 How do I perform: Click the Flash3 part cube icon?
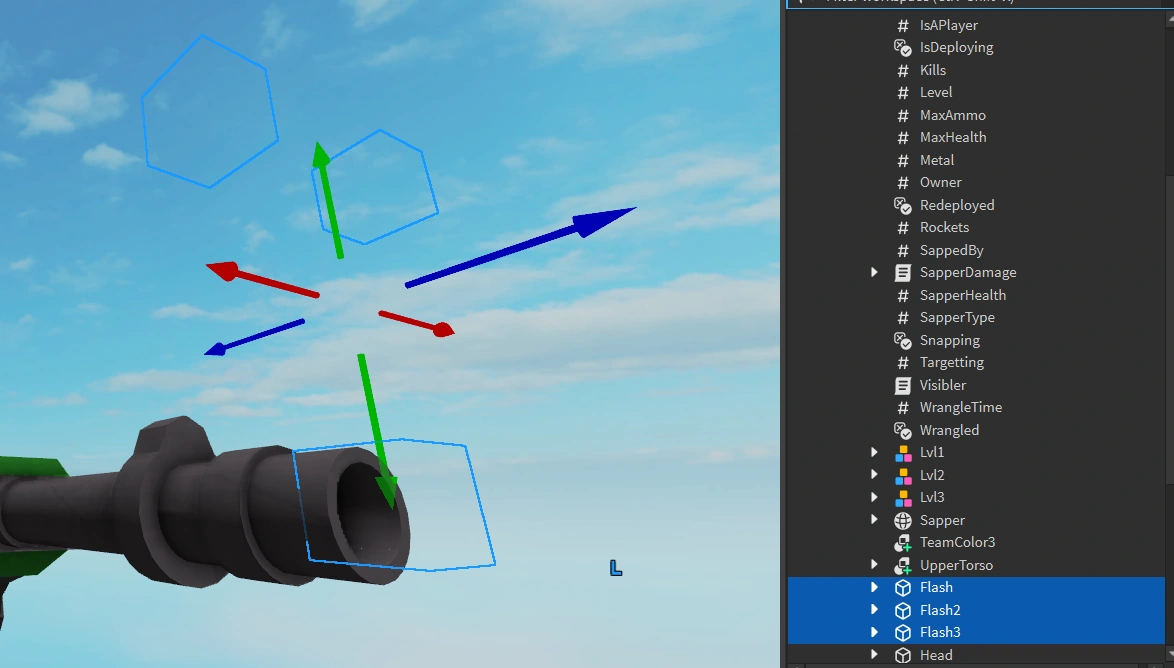(903, 633)
